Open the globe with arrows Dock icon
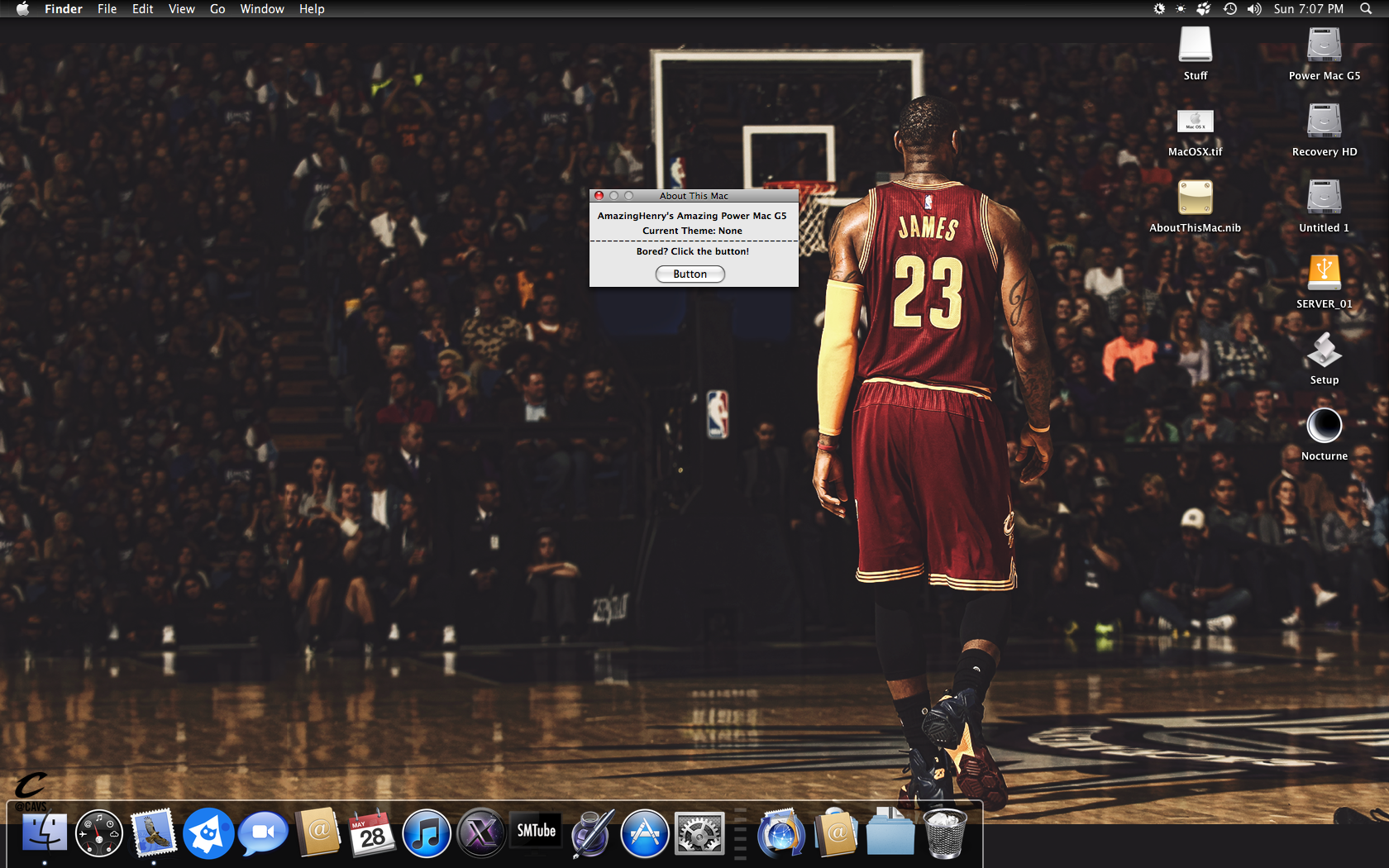The width and height of the screenshot is (1389, 868). click(x=780, y=832)
